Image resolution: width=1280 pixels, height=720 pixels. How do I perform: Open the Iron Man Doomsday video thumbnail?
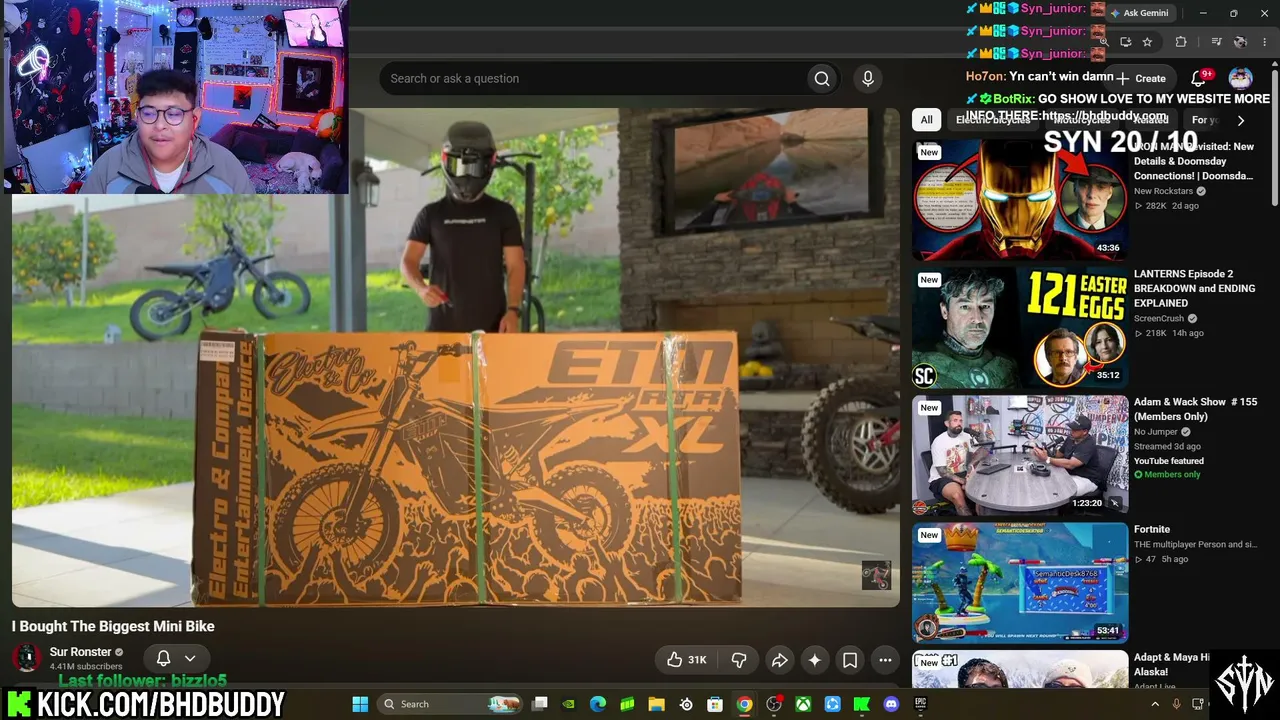tap(1020, 198)
